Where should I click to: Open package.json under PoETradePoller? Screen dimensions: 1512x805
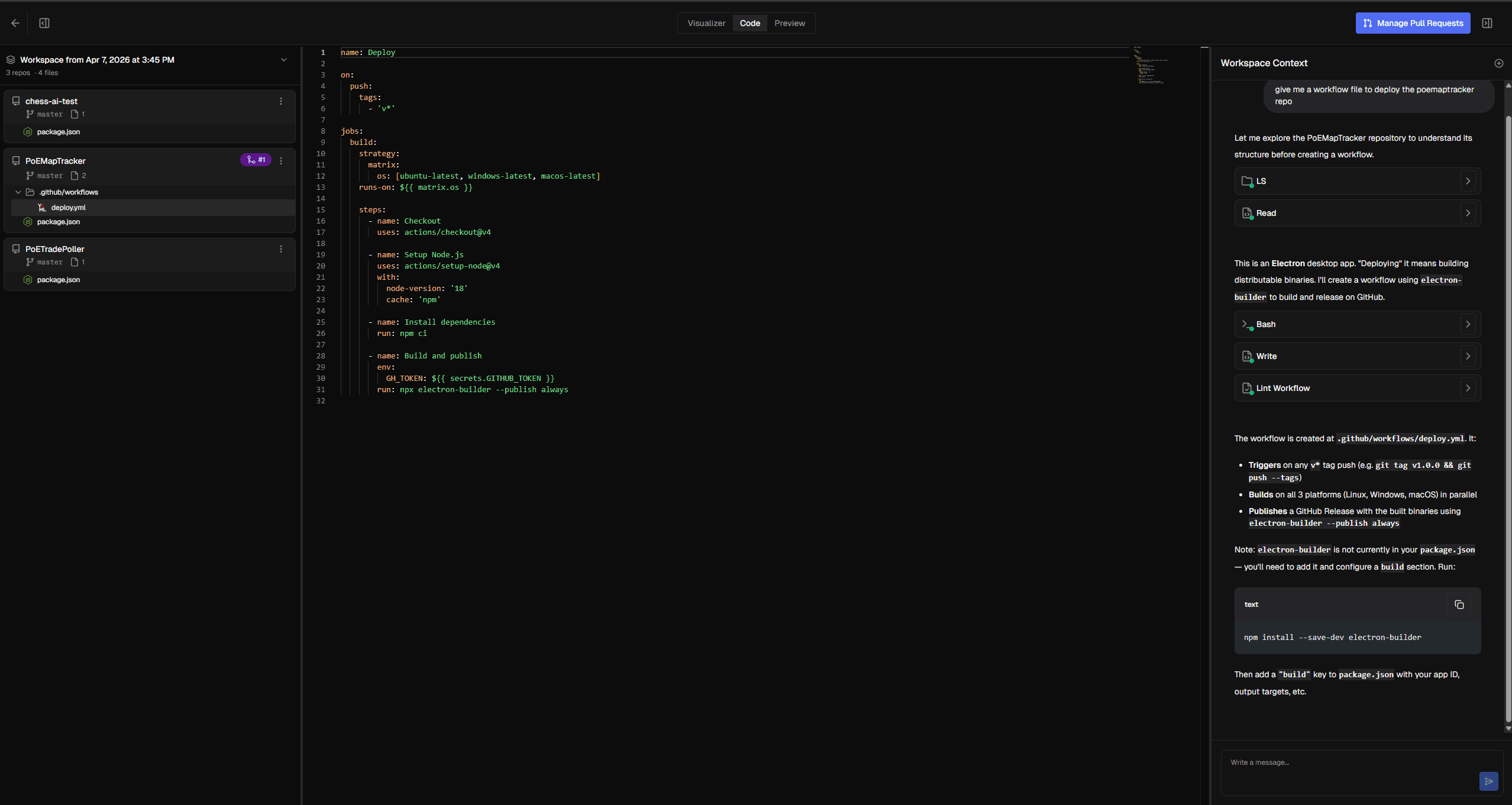(x=58, y=280)
